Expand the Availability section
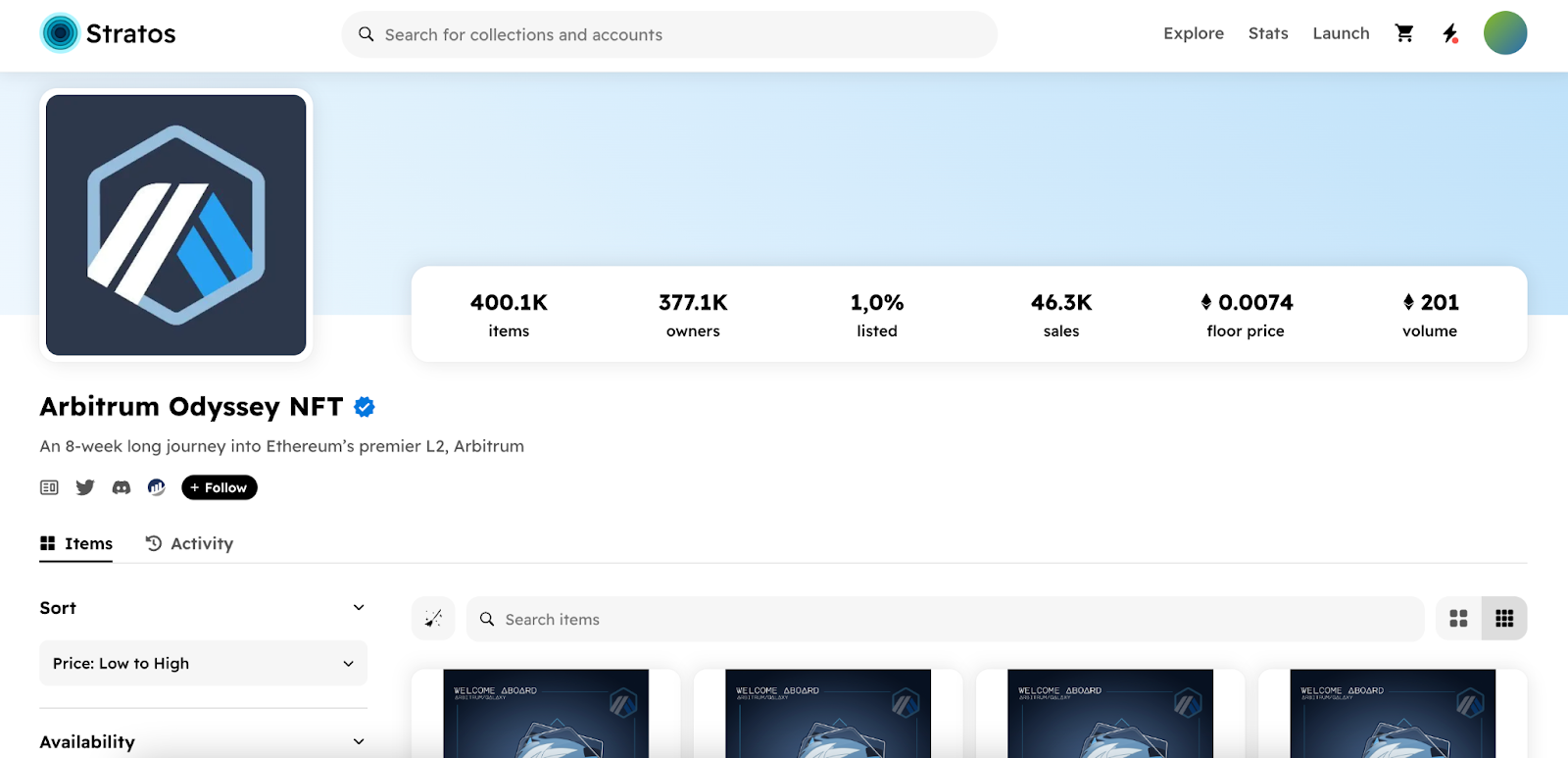The height and width of the screenshot is (758, 1568). [359, 742]
